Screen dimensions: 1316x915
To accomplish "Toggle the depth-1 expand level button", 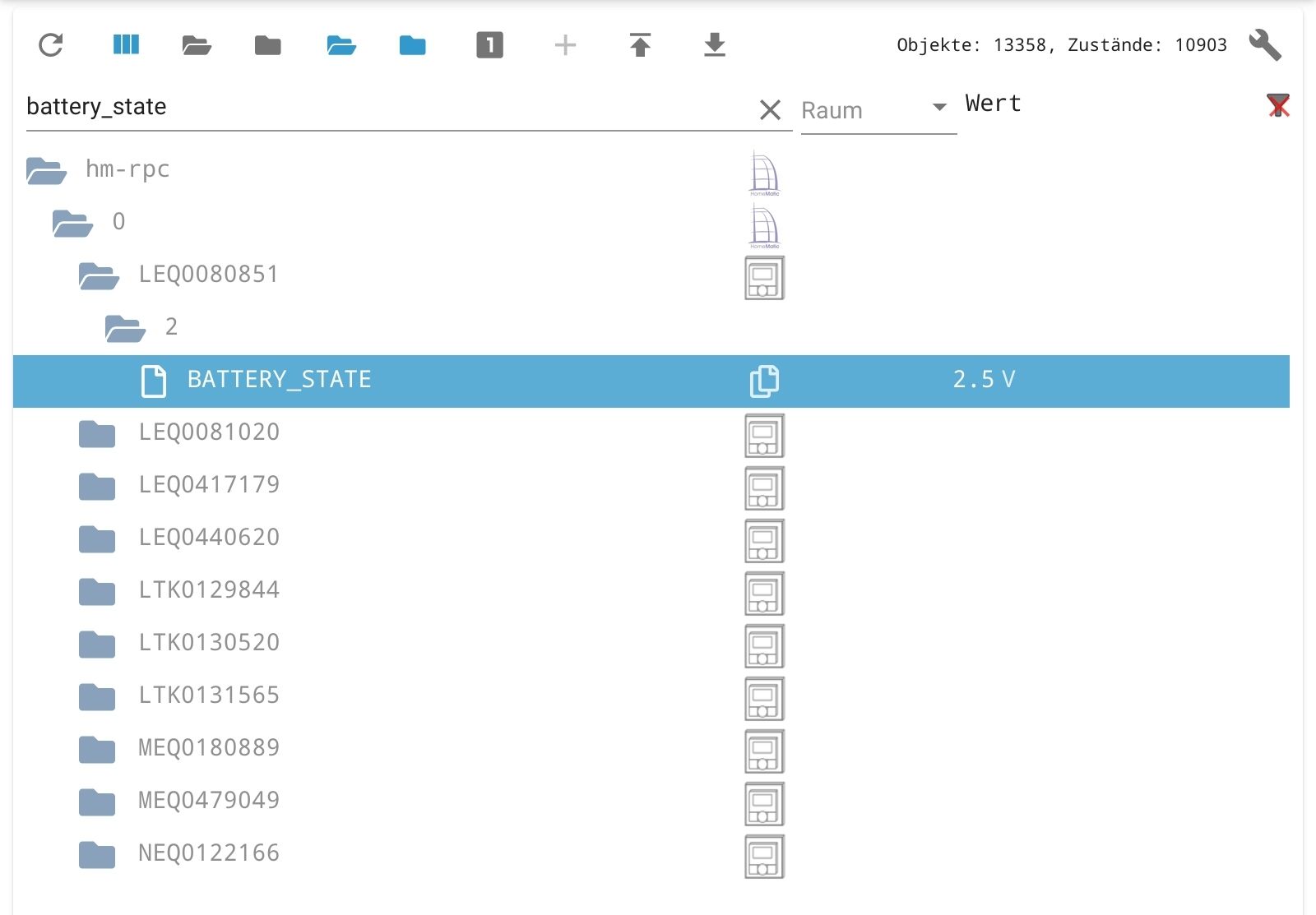I will (x=488, y=45).
